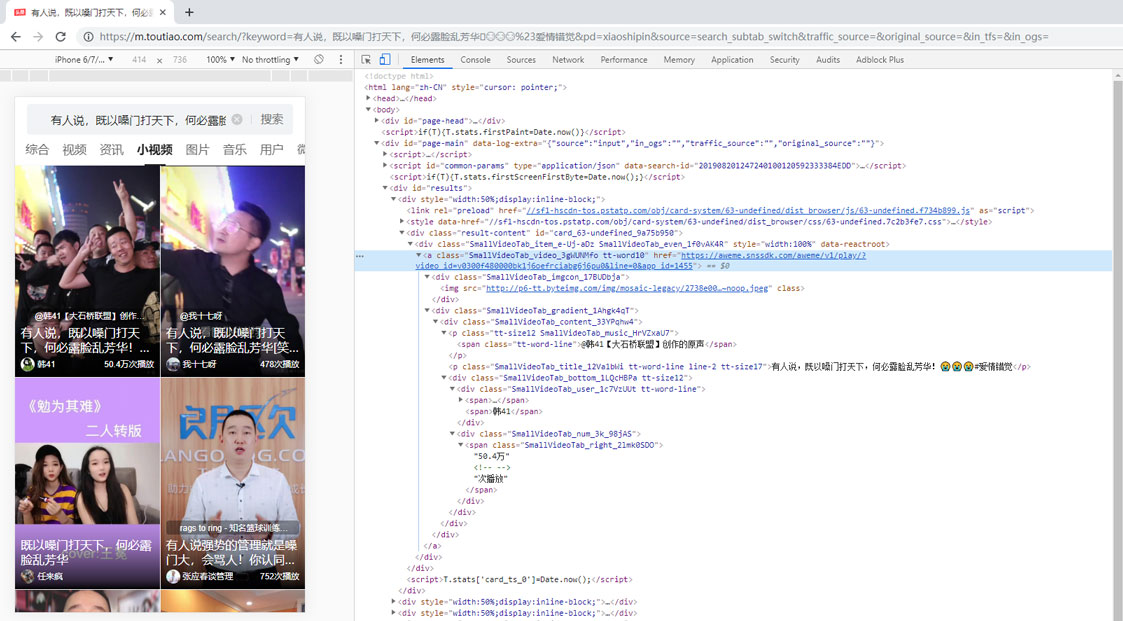Screen dimensions: 1123x621
Task: Click the rotate screen orientation icon
Action: click(x=319, y=60)
